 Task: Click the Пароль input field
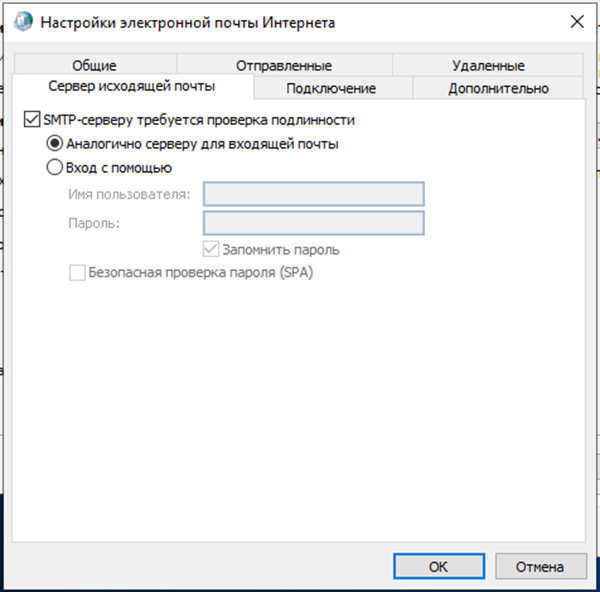[314, 223]
